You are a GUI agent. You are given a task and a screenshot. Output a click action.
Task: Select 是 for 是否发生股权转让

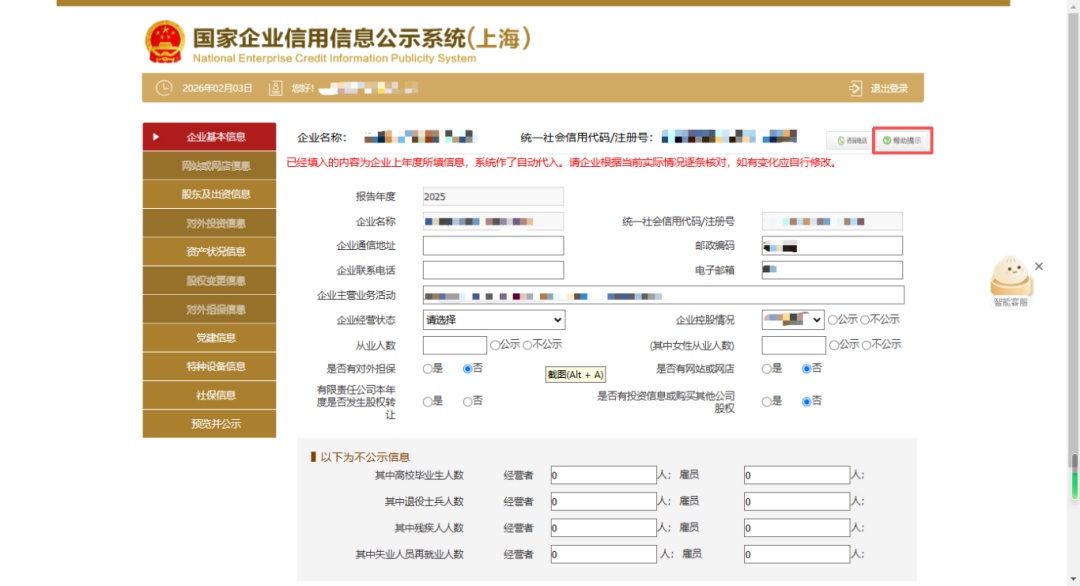(x=428, y=401)
